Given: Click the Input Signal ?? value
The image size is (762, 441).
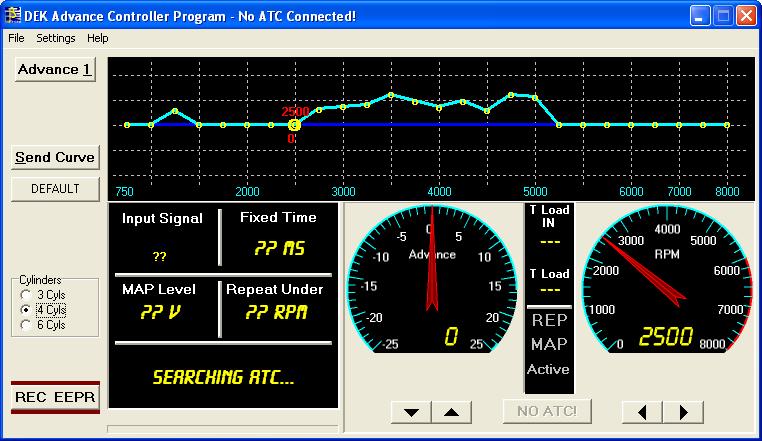Looking at the screenshot, I should (159, 256).
